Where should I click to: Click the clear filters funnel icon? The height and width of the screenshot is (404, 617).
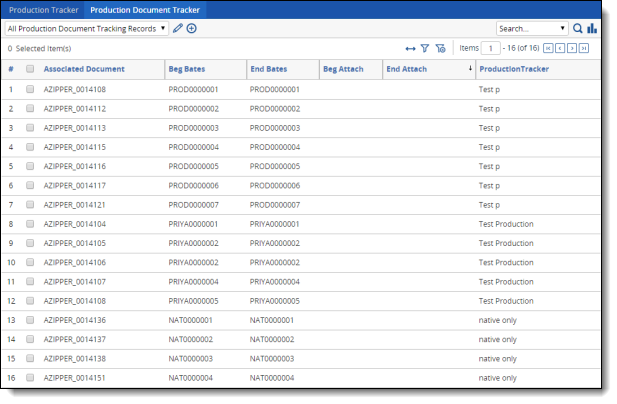[440, 48]
